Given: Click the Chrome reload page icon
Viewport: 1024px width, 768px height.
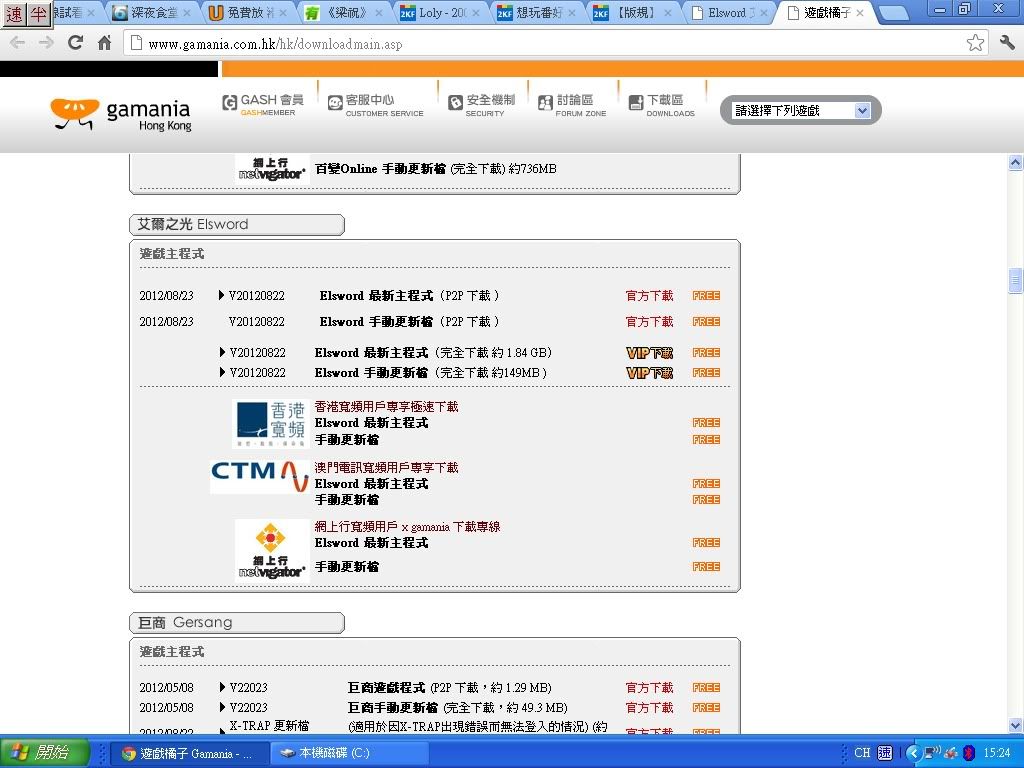Looking at the screenshot, I should tap(75, 43).
